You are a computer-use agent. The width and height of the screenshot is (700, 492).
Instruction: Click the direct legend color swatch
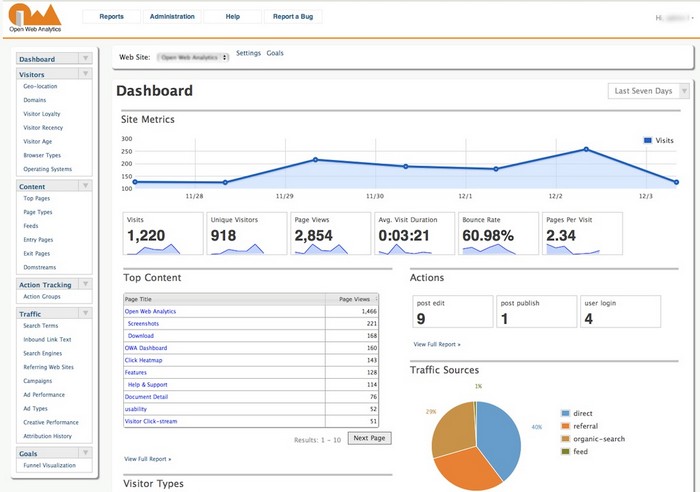(566, 413)
